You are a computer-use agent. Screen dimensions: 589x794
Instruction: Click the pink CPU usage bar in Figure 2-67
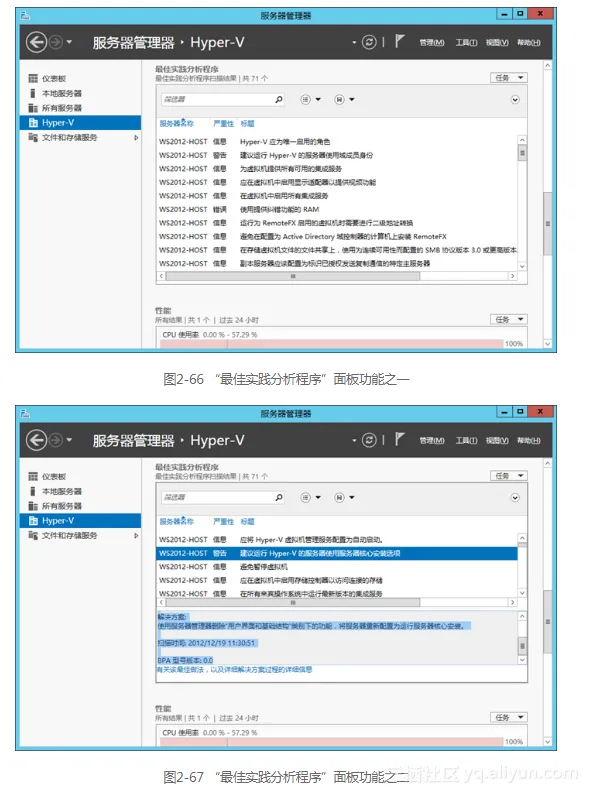click(x=332, y=742)
